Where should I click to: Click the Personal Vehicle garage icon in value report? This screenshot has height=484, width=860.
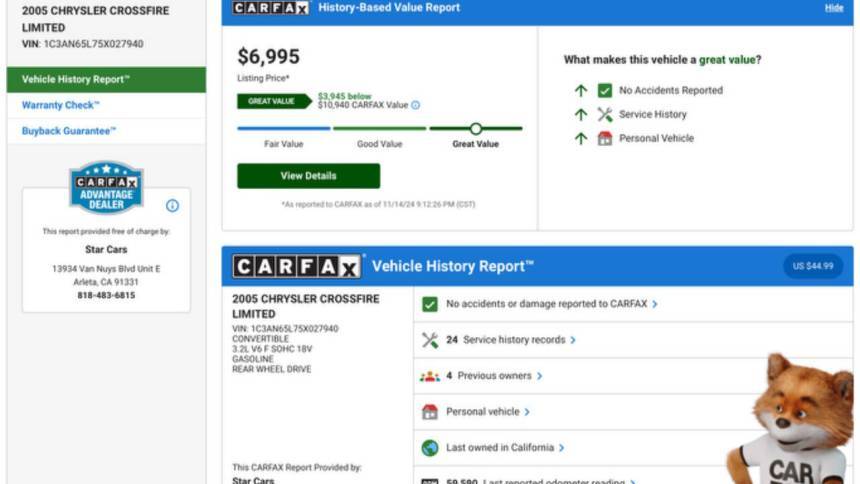[x=604, y=138]
